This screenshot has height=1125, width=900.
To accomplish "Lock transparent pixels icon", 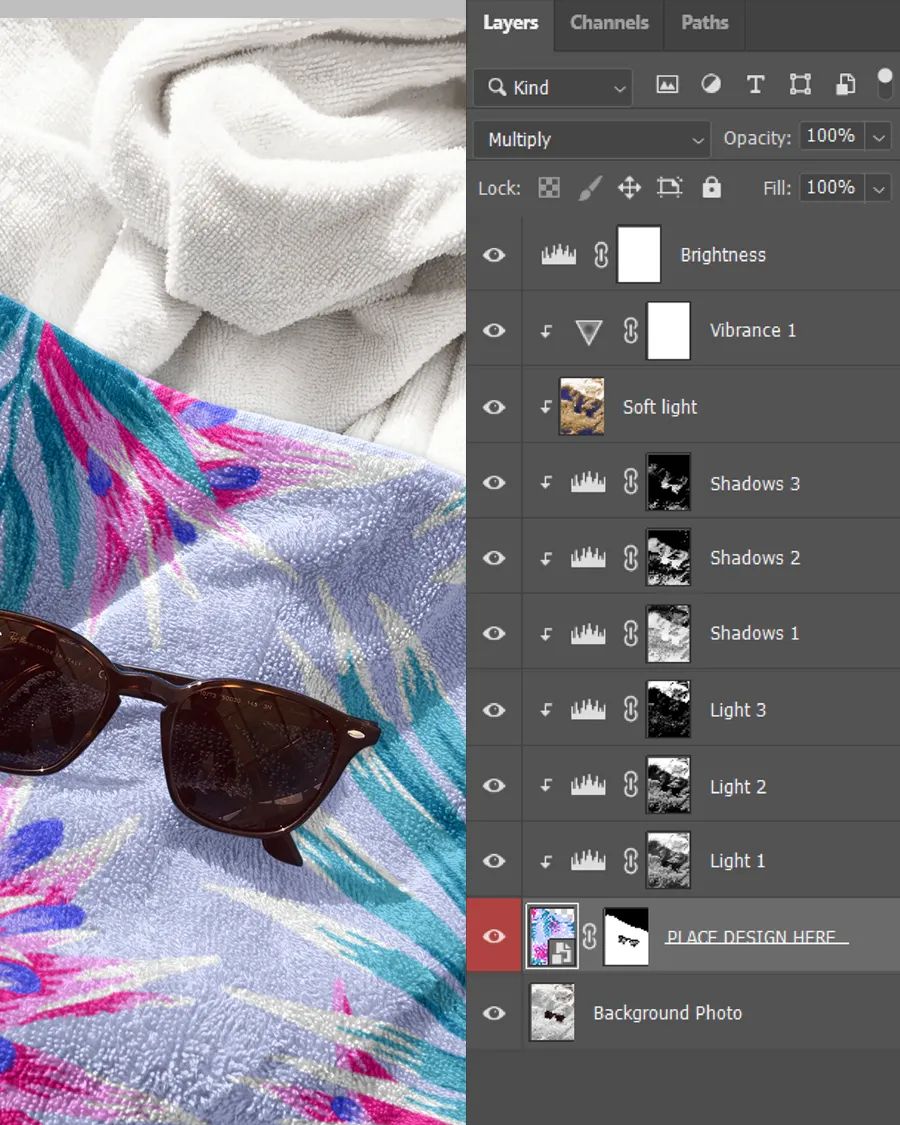I will tap(549, 188).
